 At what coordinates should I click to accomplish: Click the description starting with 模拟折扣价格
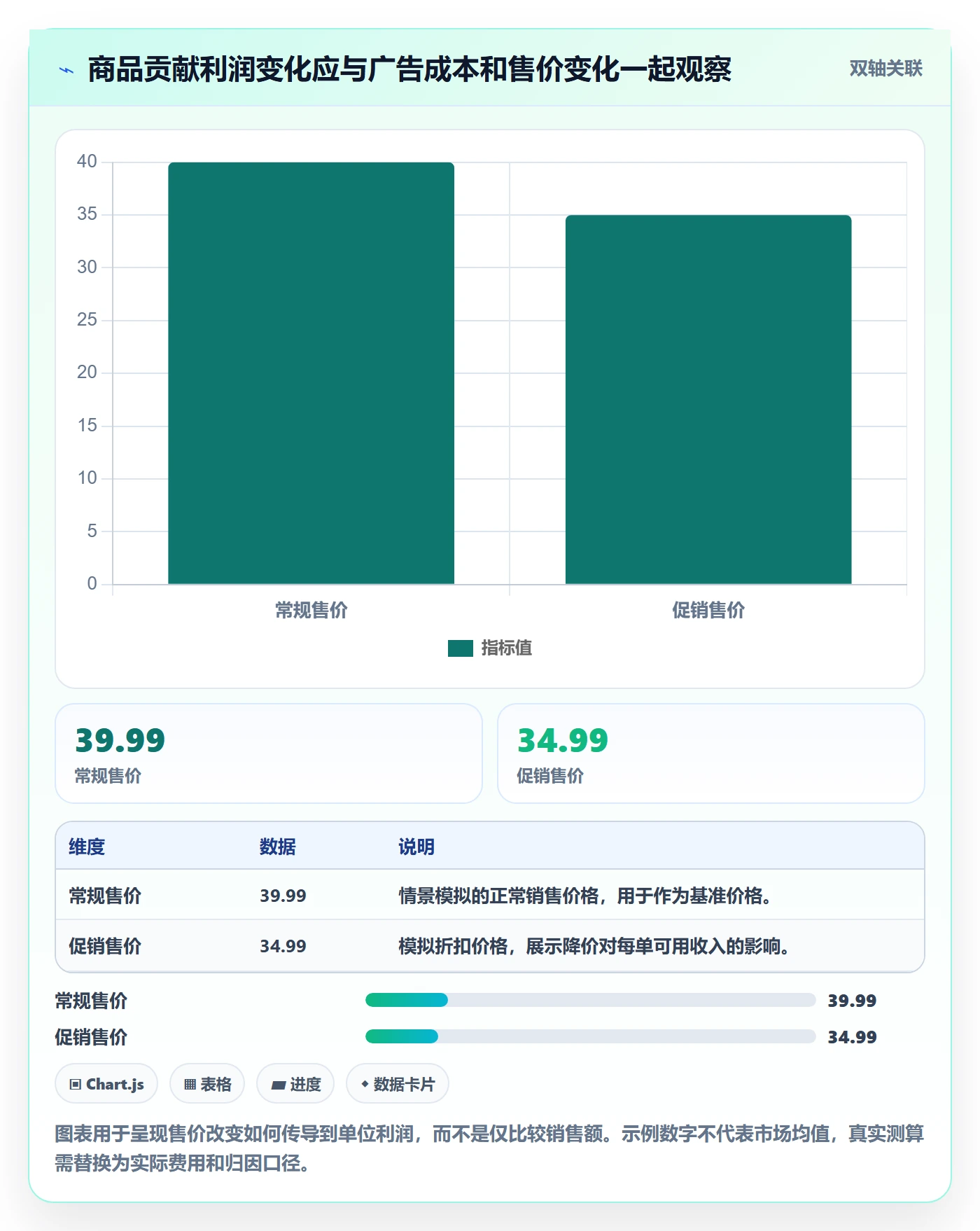594,946
